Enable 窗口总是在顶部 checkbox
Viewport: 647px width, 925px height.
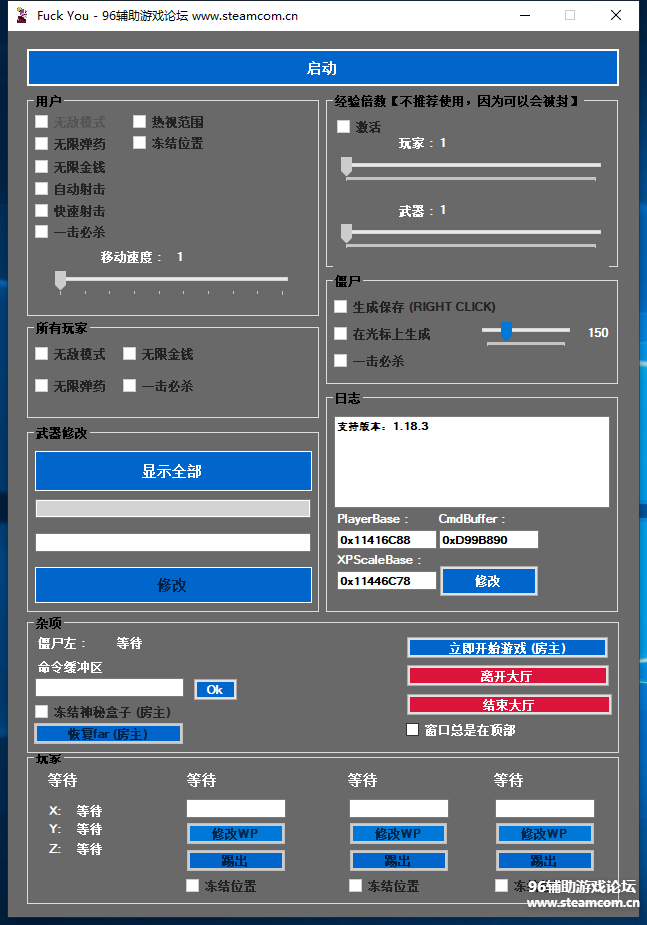coord(413,730)
